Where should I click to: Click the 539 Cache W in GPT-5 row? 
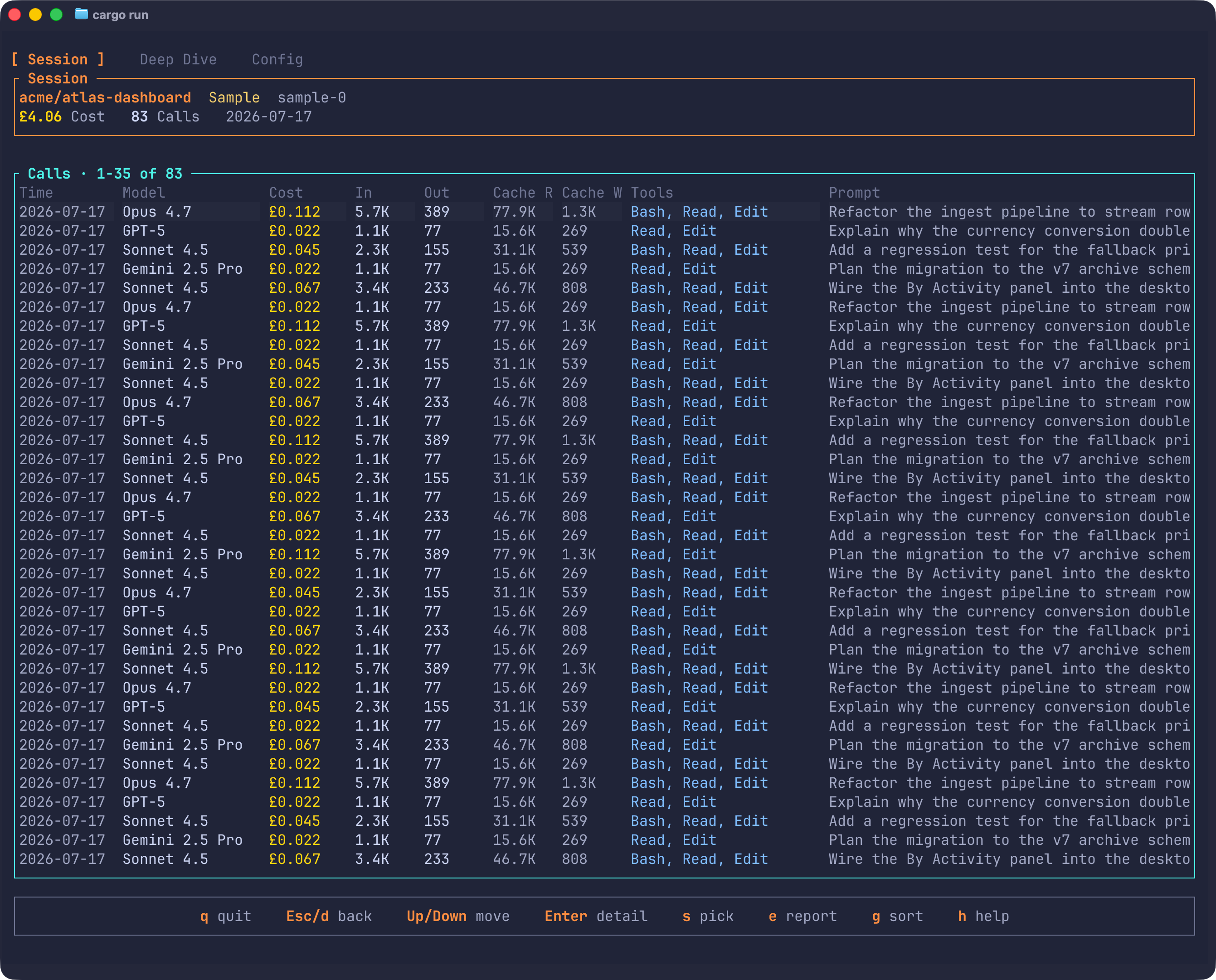pyautogui.click(x=575, y=706)
